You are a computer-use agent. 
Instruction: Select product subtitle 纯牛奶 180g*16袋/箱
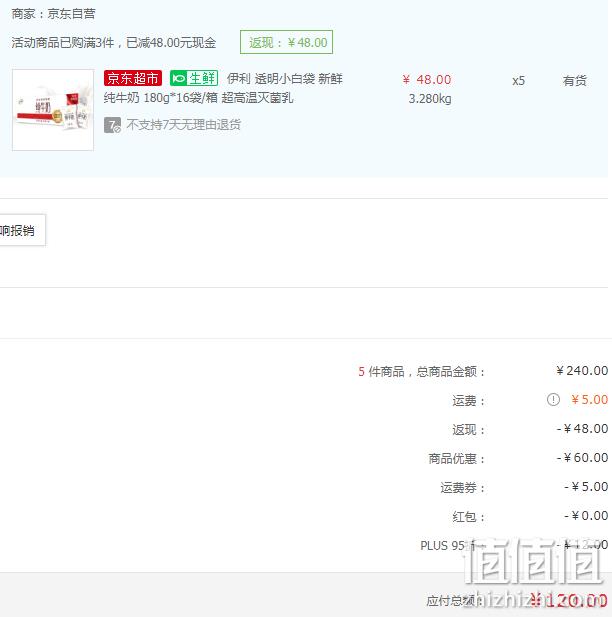pos(161,98)
